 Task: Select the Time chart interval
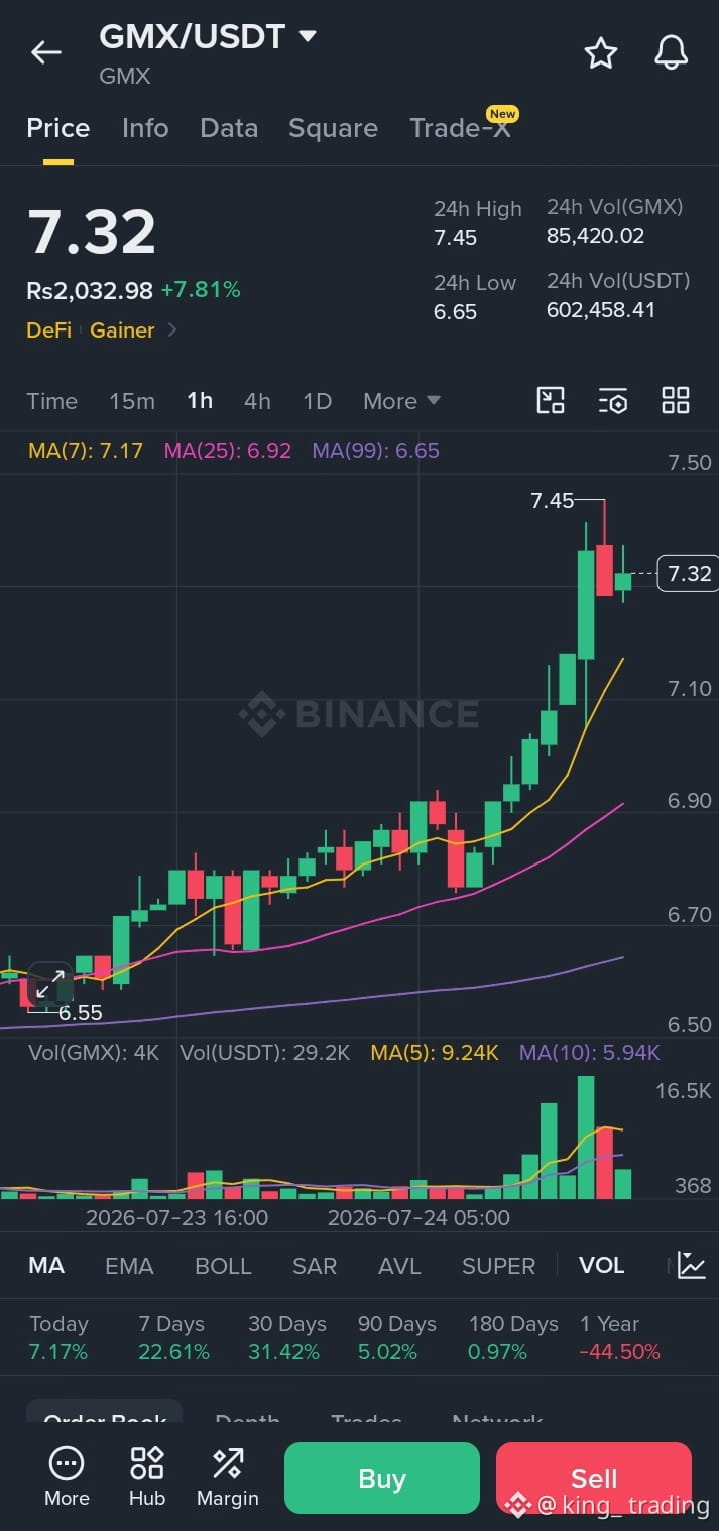tap(52, 401)
